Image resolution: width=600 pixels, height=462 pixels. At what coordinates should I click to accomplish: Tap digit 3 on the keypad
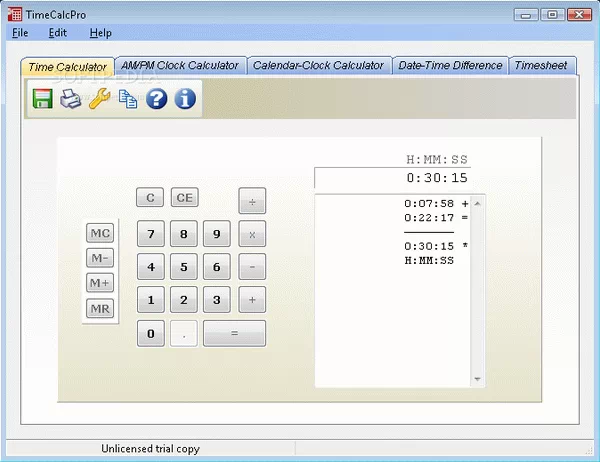tap(217, 300)
